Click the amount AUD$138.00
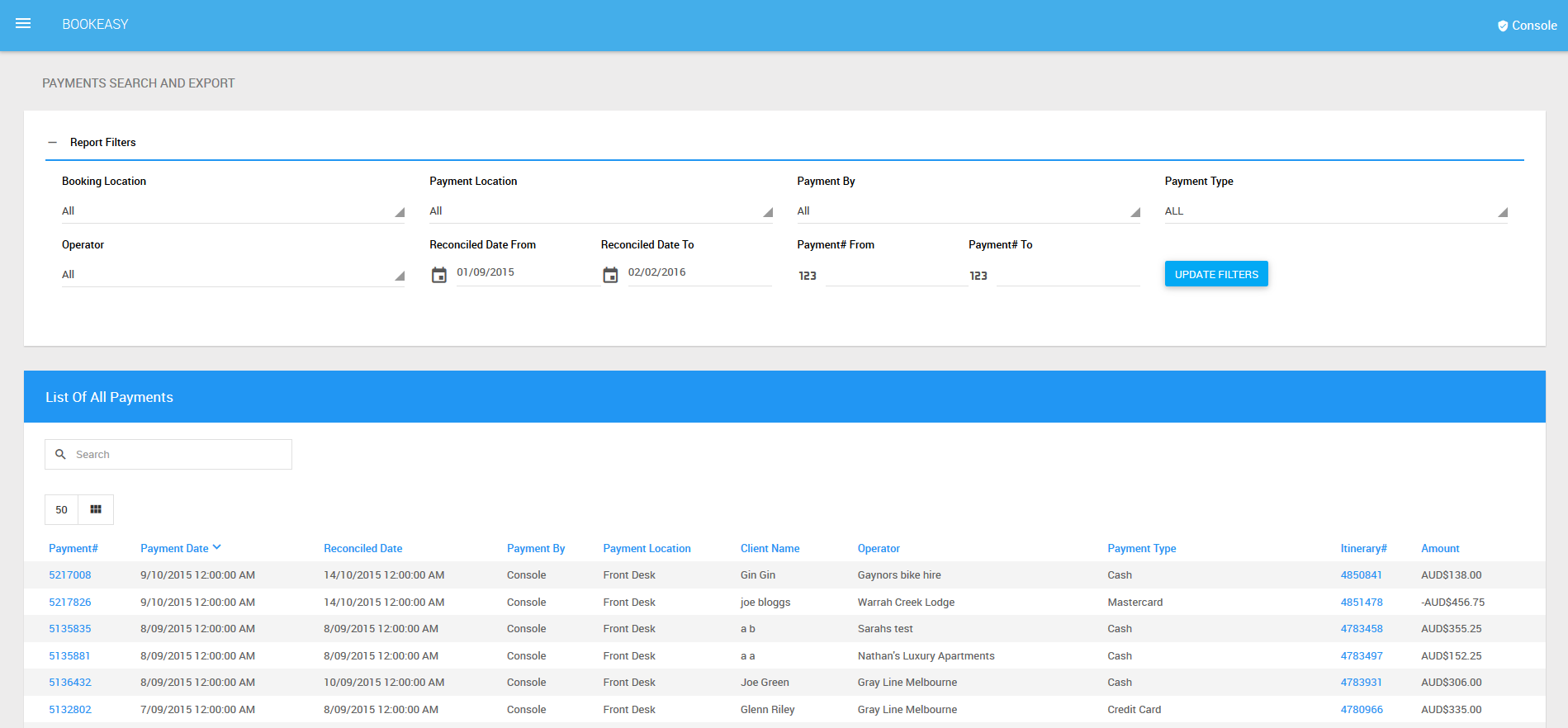Image resolution: width=1568 pixels, height=728 pixels. pos(1452,575)
